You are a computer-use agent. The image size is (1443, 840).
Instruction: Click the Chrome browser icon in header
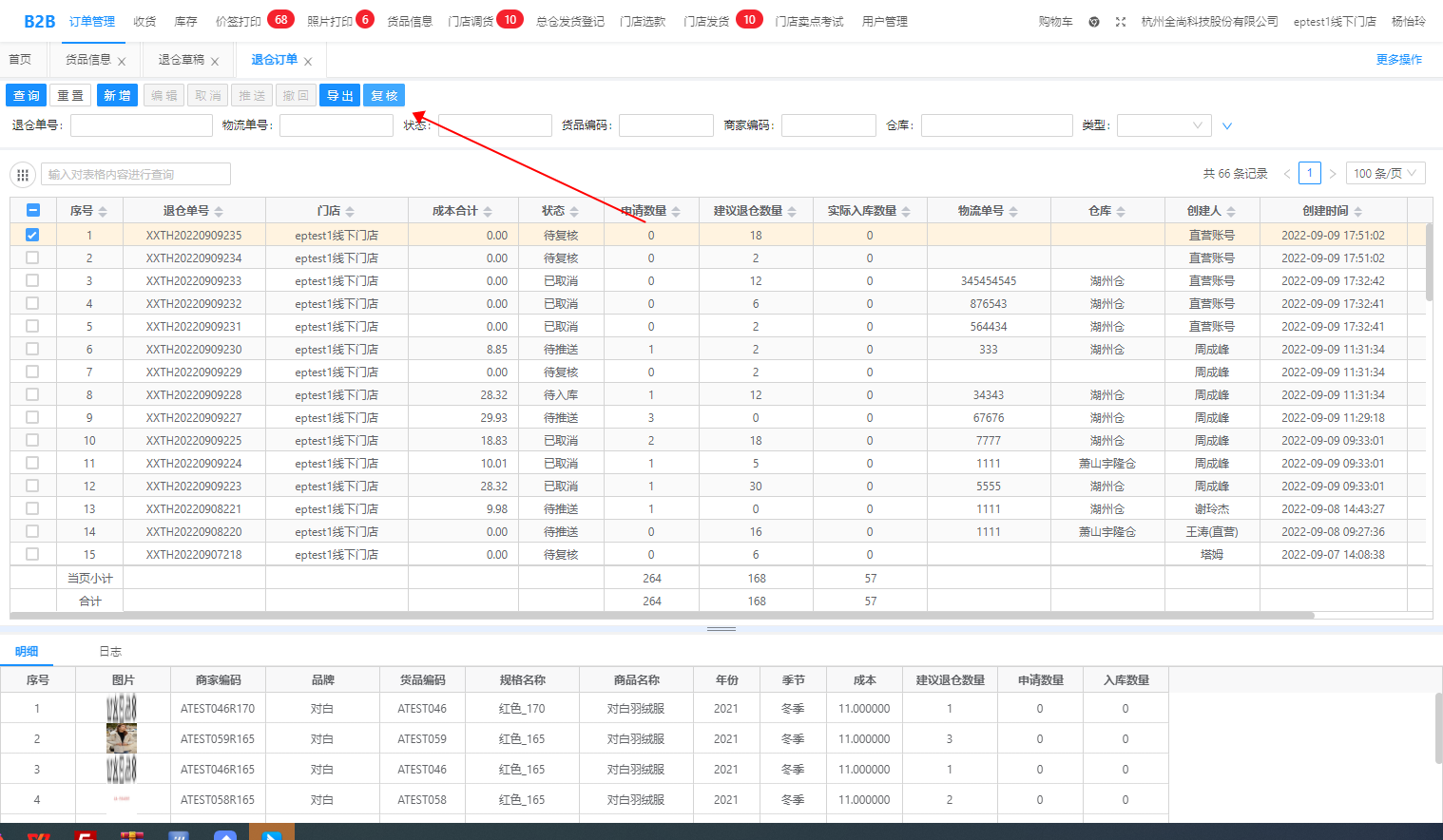(x=1094, y=22)
